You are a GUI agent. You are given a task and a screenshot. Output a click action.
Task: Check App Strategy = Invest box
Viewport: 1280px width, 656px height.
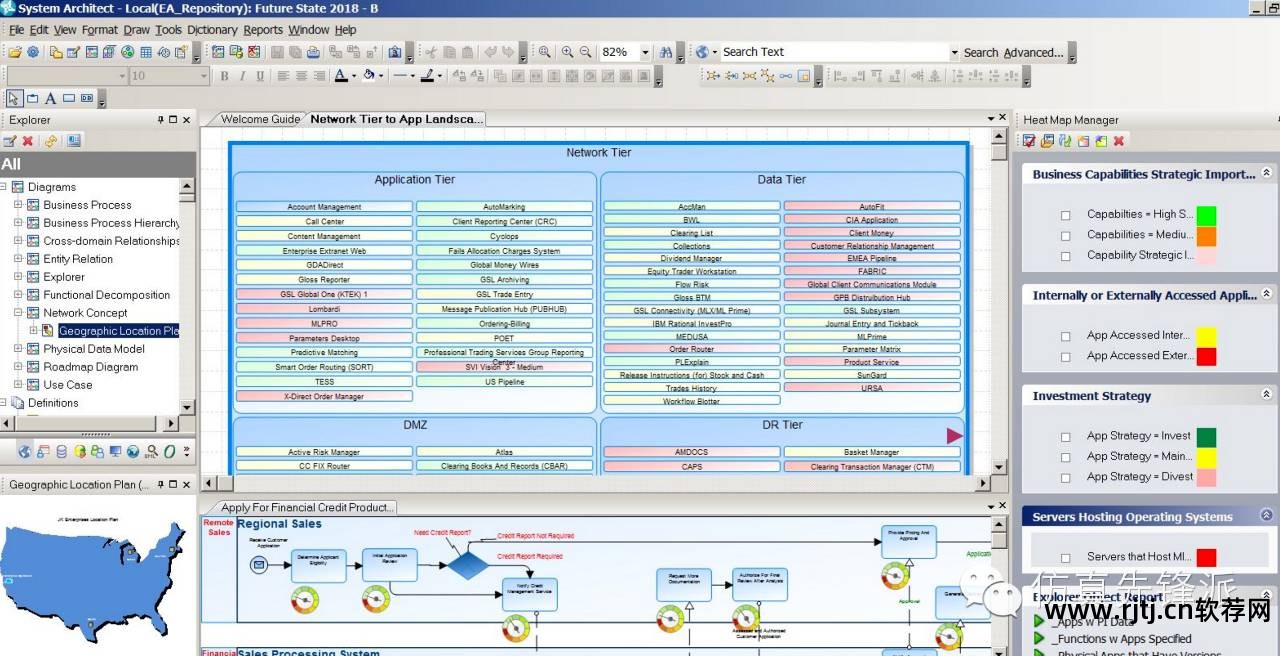1065,437
